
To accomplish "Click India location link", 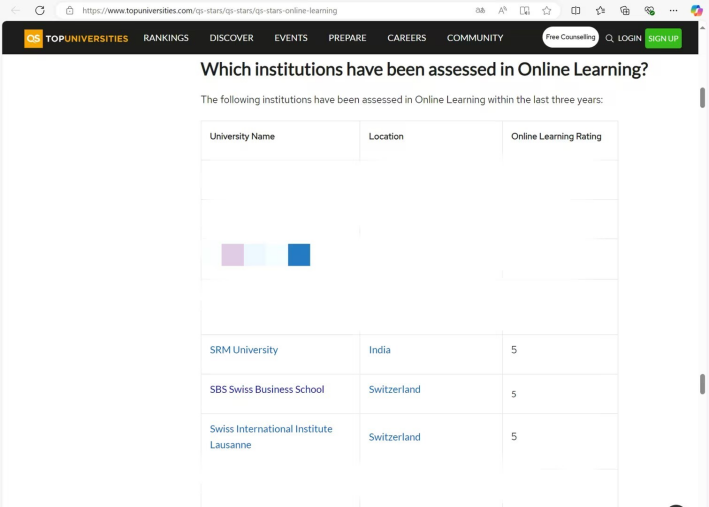I will pyautogui.click(x=379, y=350).
